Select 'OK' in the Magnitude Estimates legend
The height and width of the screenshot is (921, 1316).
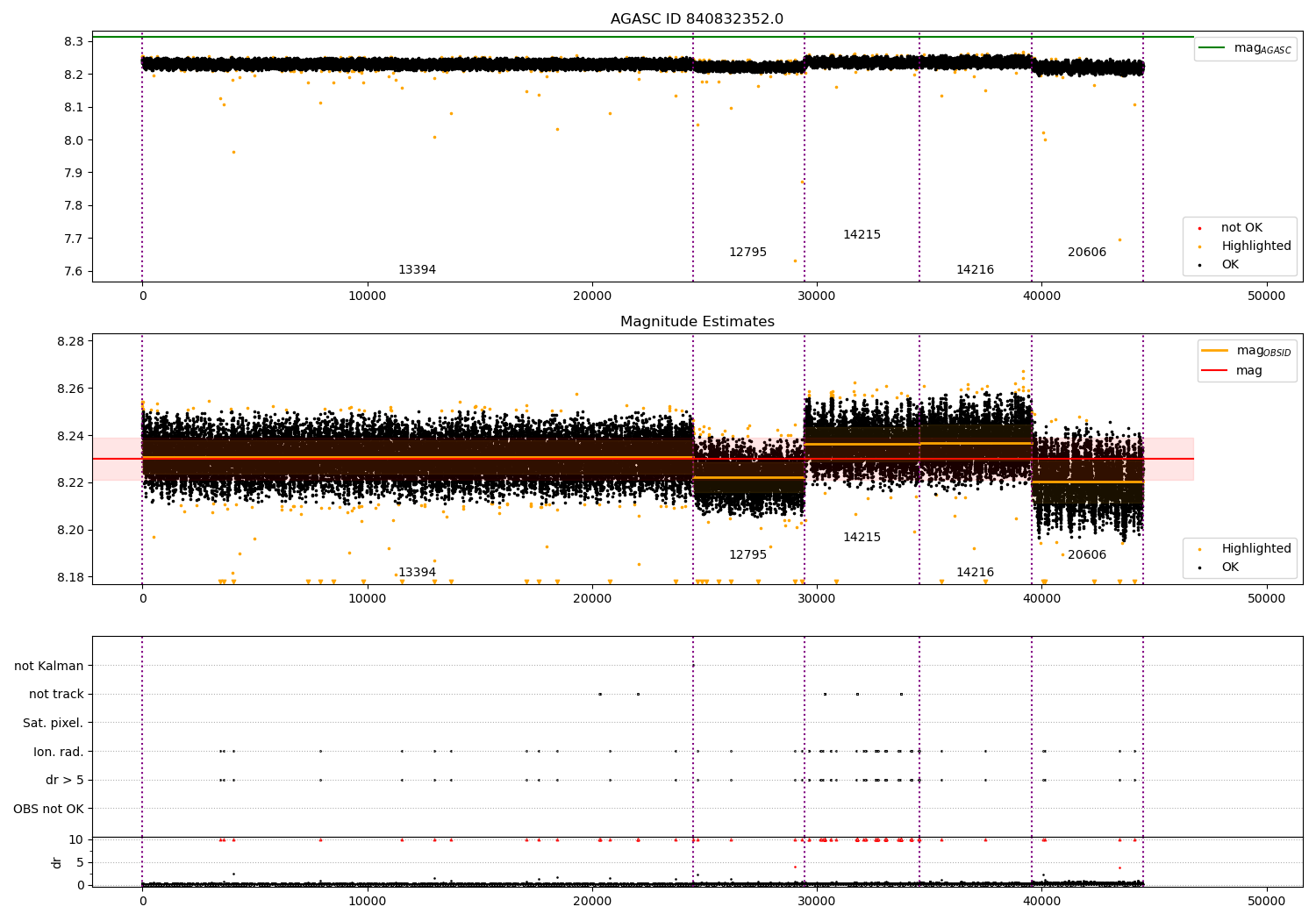coord(1230,568)
